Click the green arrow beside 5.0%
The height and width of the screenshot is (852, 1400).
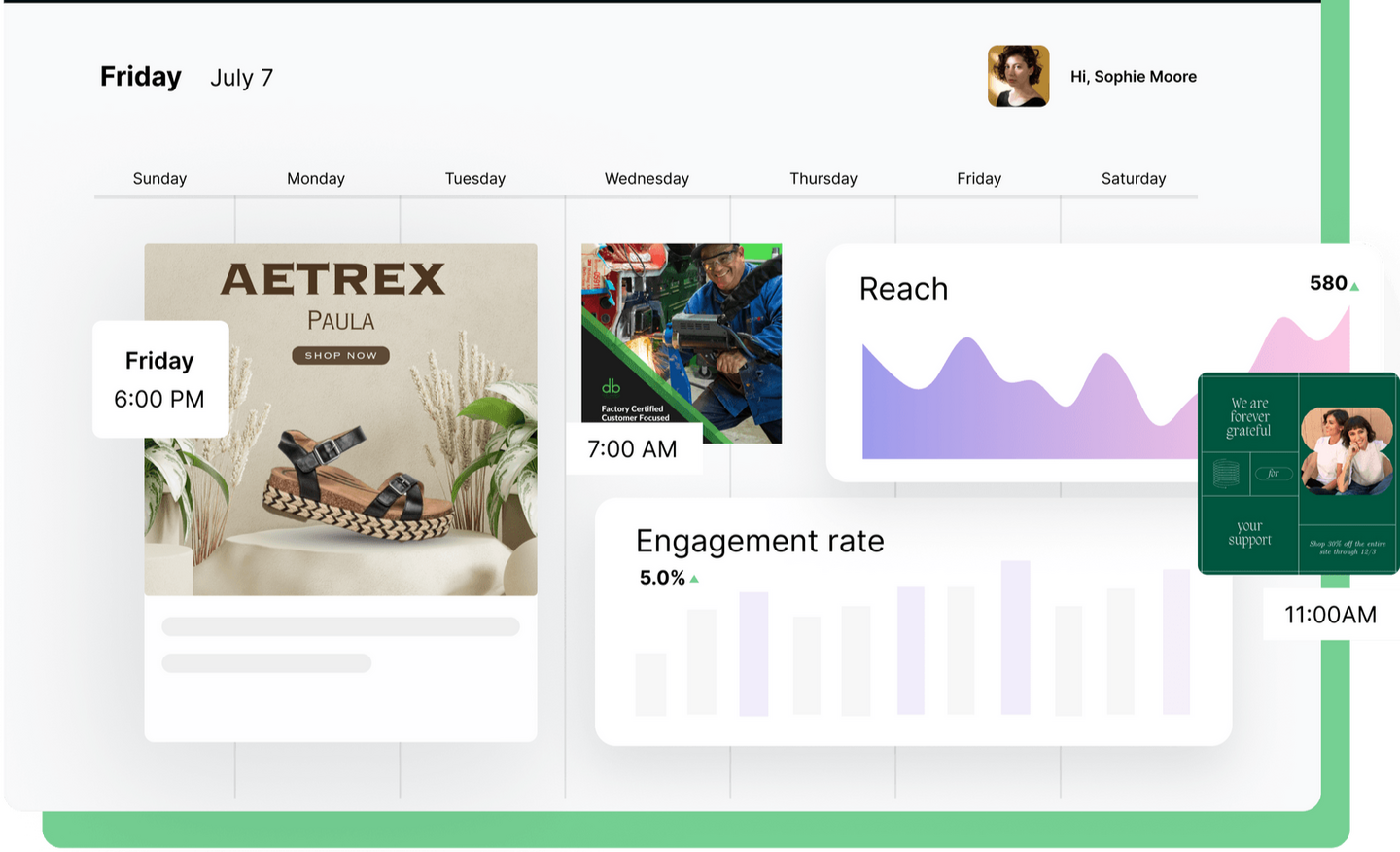click(x=694, y=579)
